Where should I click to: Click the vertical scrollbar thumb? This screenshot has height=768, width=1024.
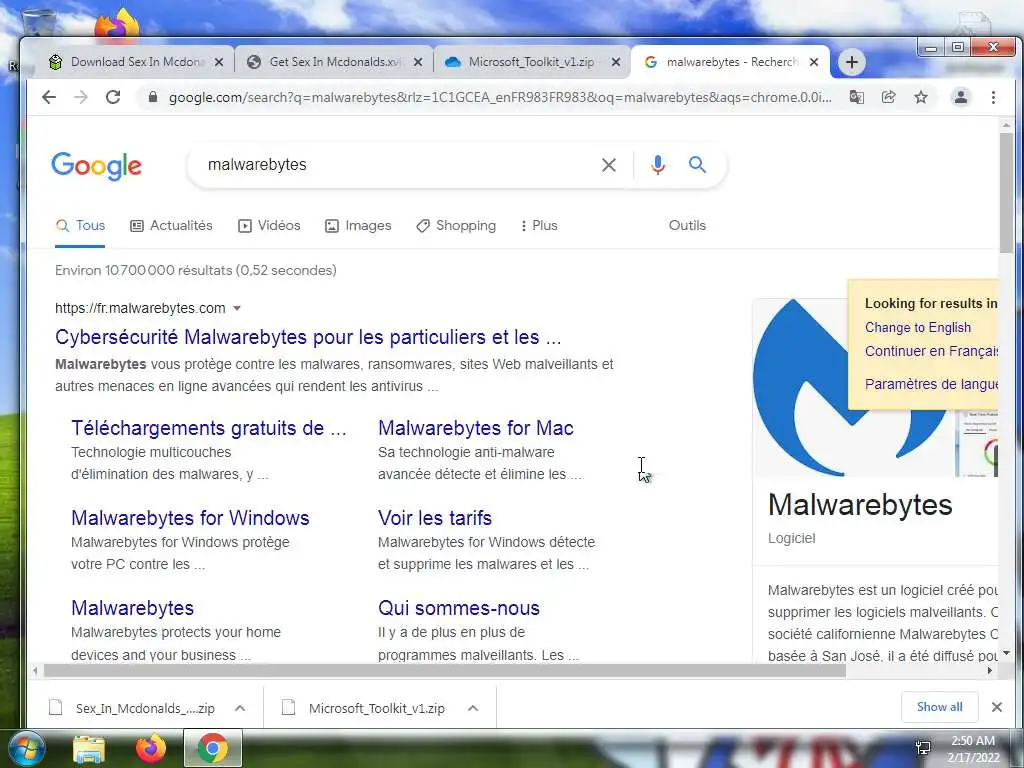(x=1006, y=193)
